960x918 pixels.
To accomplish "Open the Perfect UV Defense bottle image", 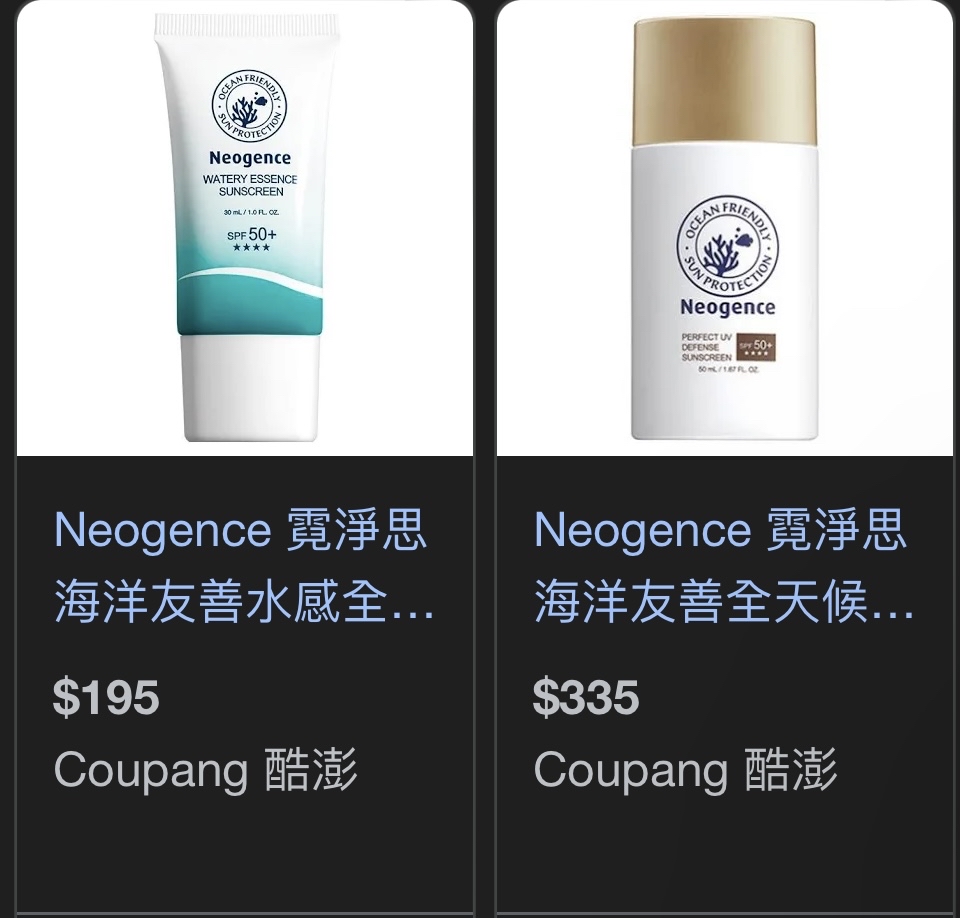I will pyautogui.click(x=725, y=228).
